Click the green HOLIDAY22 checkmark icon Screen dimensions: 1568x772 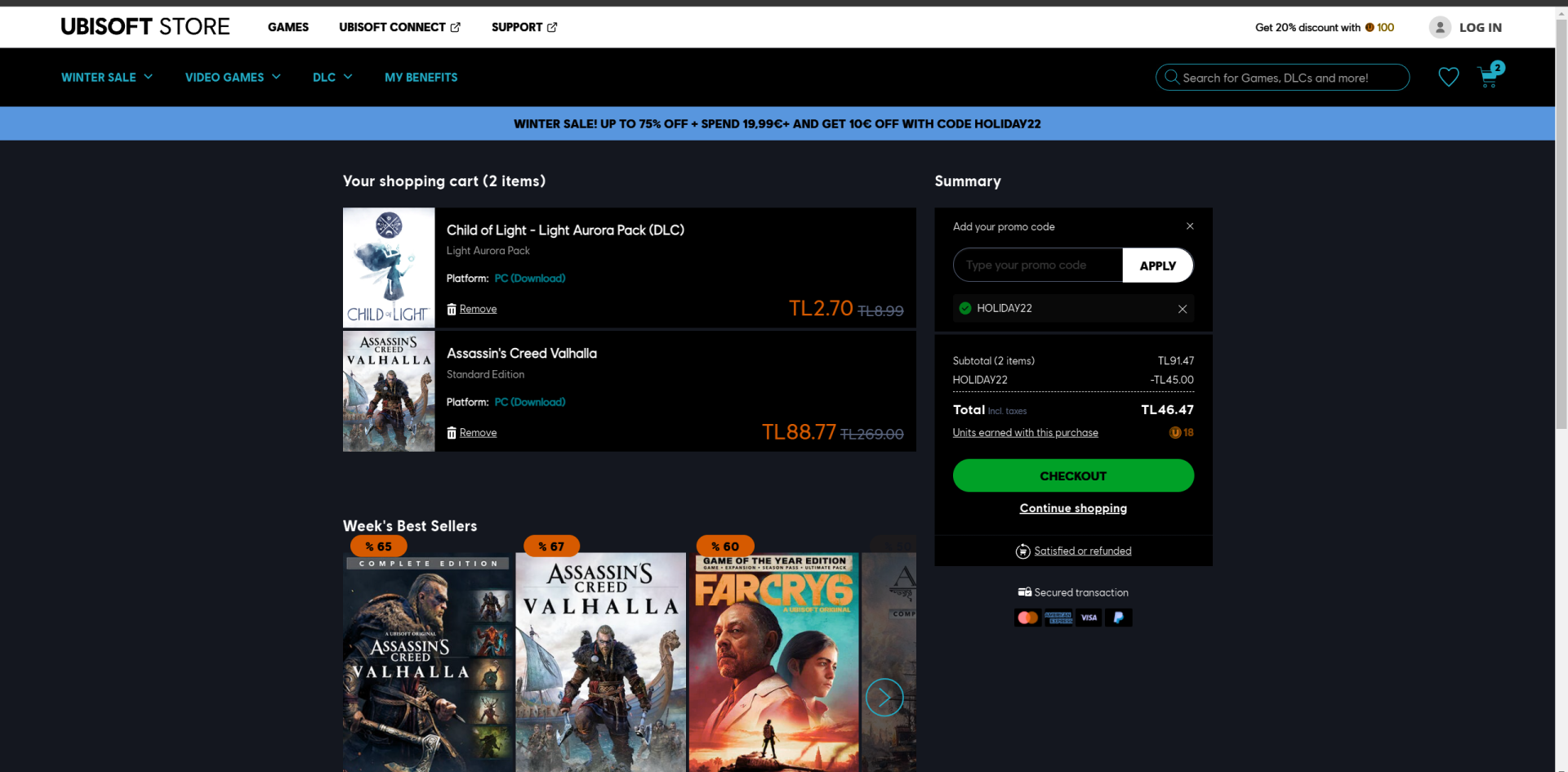coord(965,308)
